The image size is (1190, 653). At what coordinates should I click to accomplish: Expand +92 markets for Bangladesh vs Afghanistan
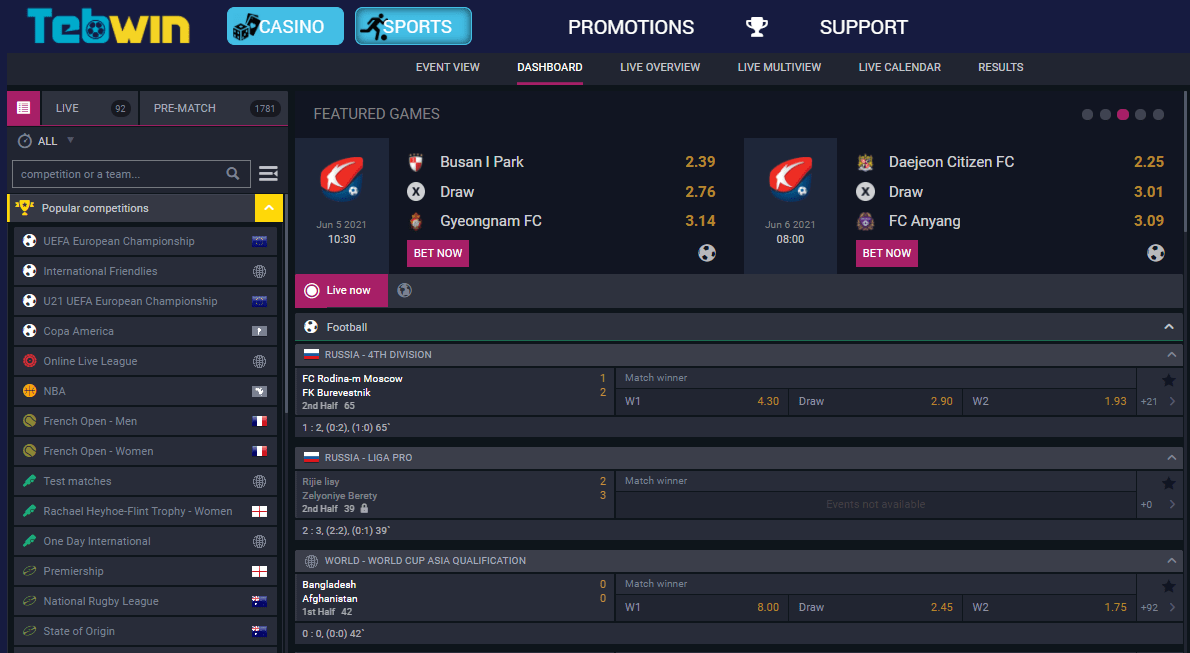click(1159, 607)
